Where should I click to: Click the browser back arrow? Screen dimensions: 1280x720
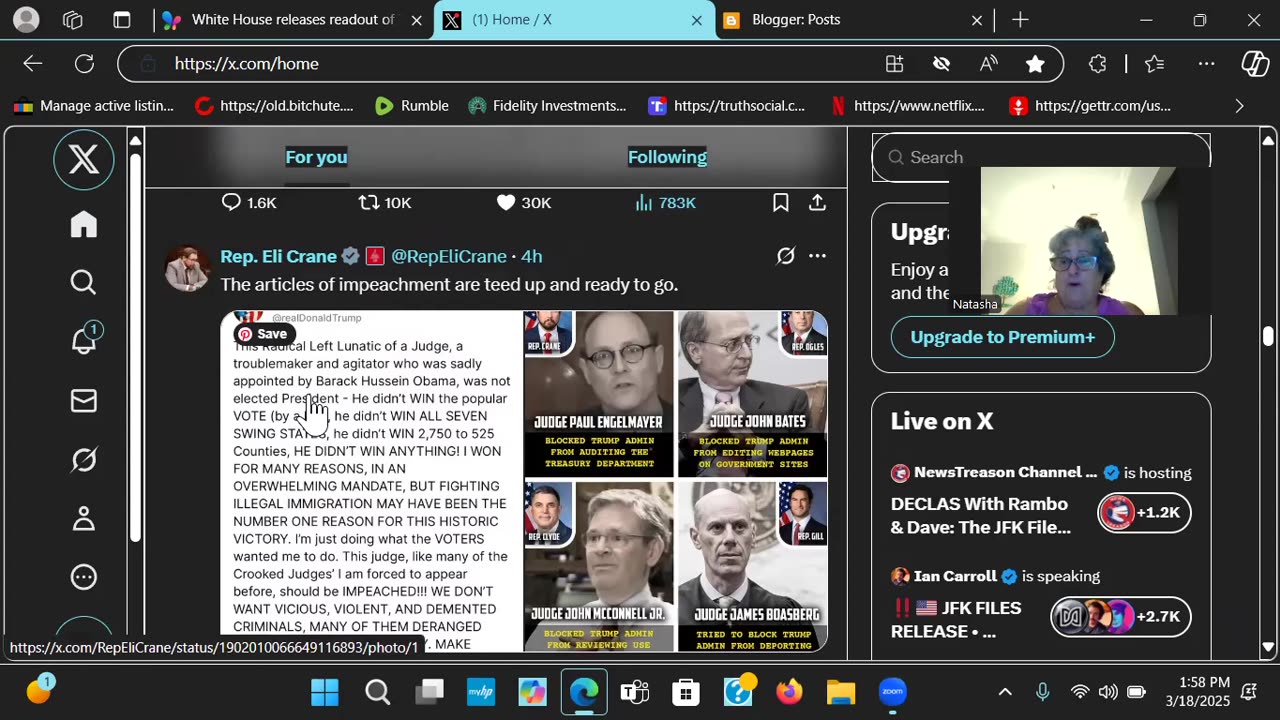33,64
